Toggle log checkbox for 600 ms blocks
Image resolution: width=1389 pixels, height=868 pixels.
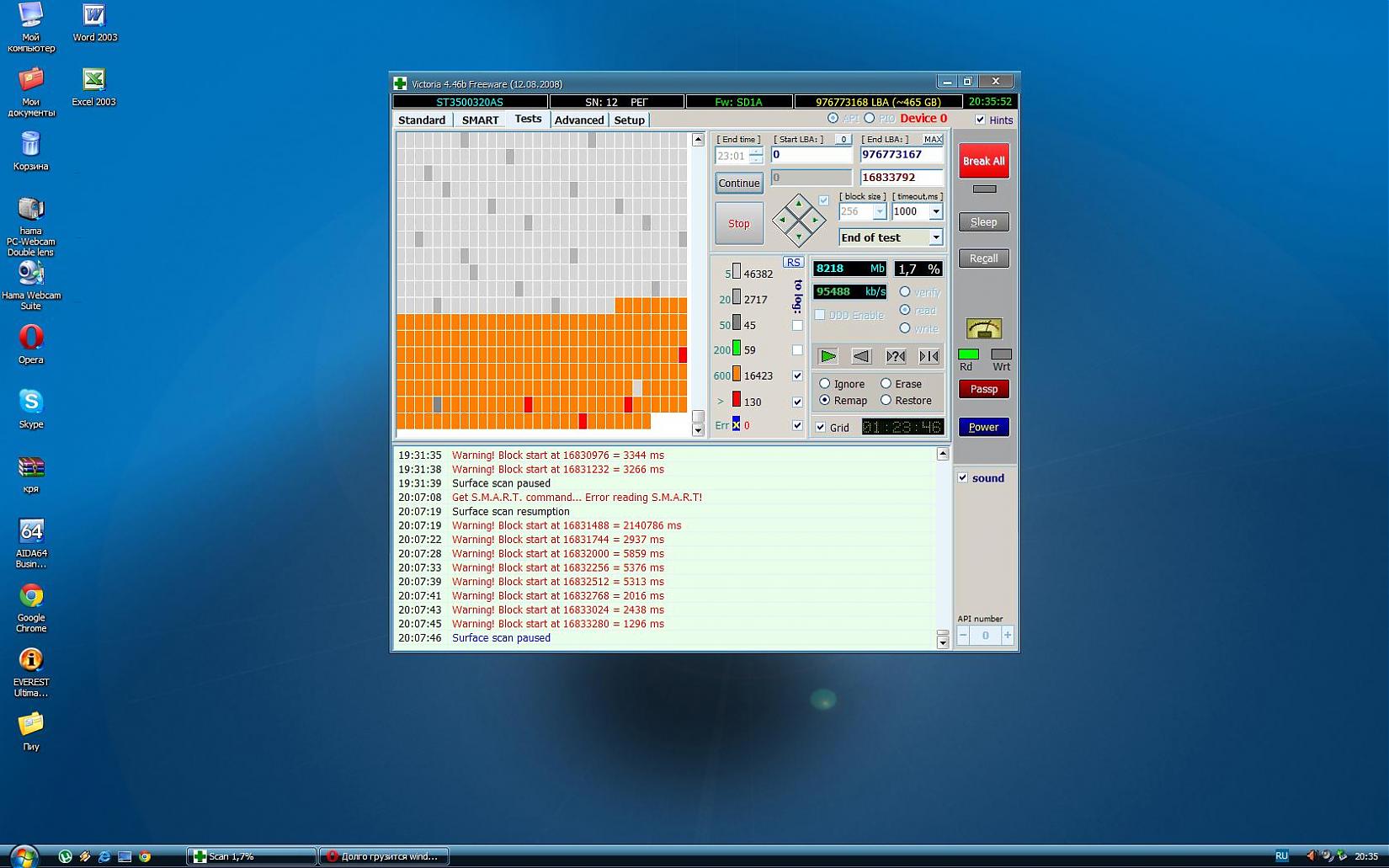(x=797, y=375)
